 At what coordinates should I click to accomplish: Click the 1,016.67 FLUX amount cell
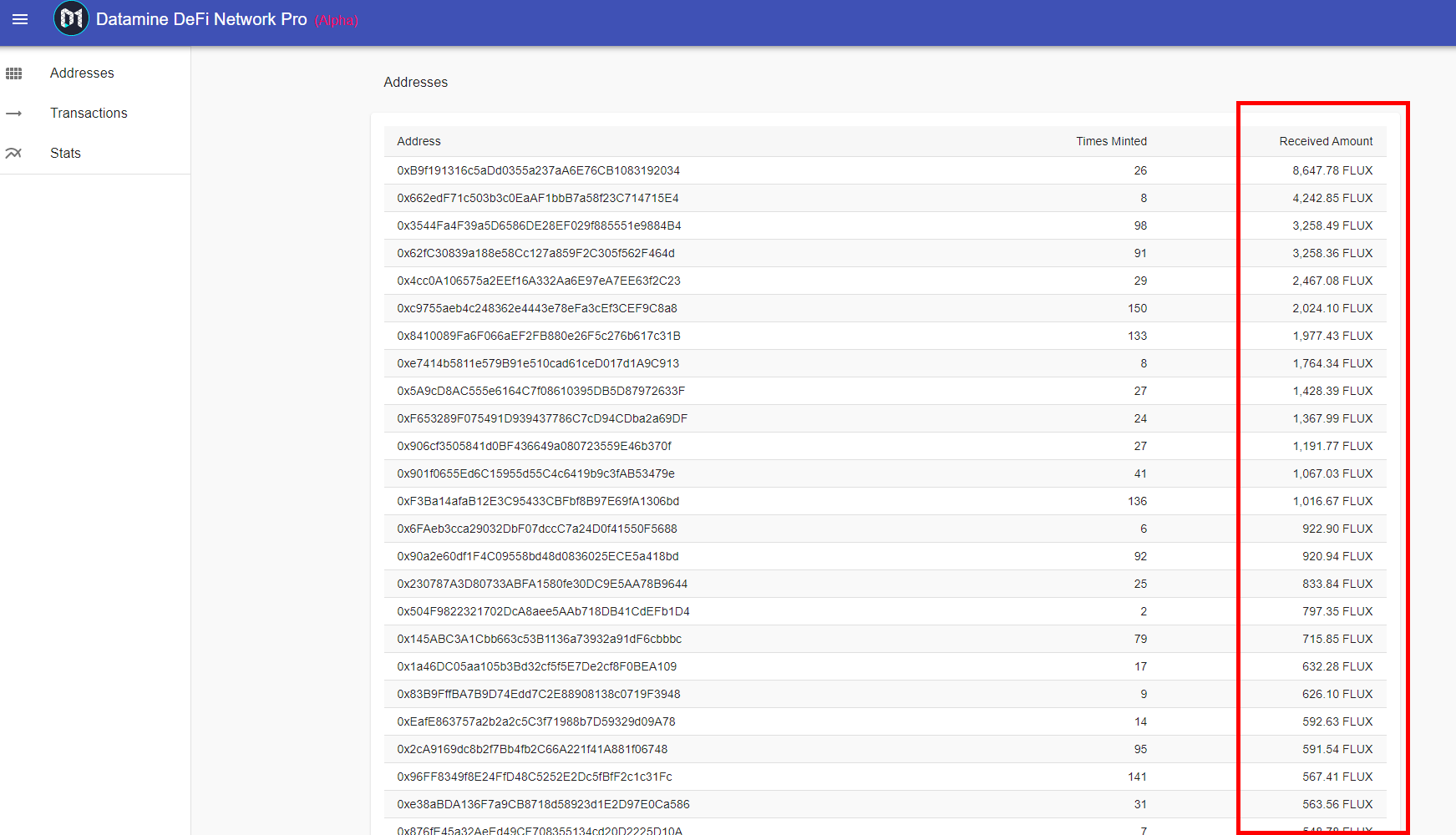(1332, 501)
